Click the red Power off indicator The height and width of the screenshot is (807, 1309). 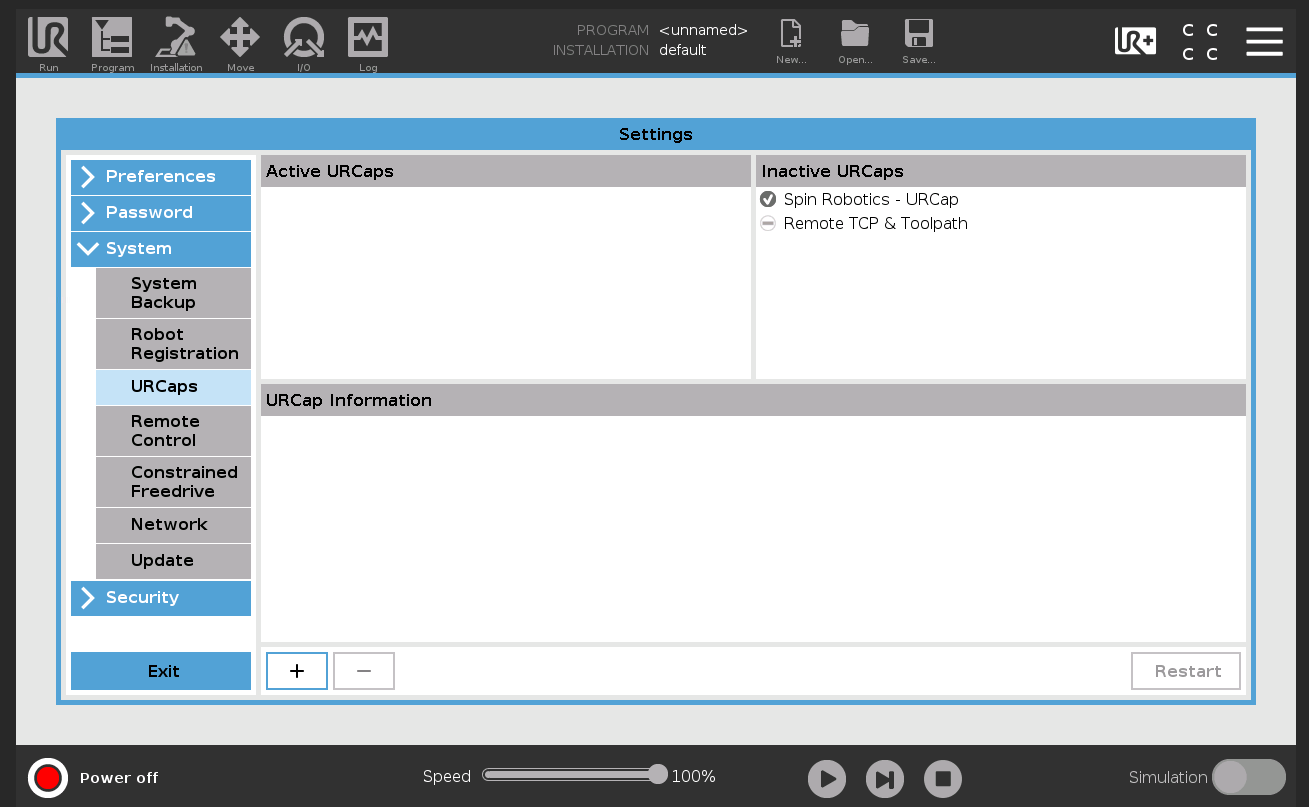click(x=48, y=777)
